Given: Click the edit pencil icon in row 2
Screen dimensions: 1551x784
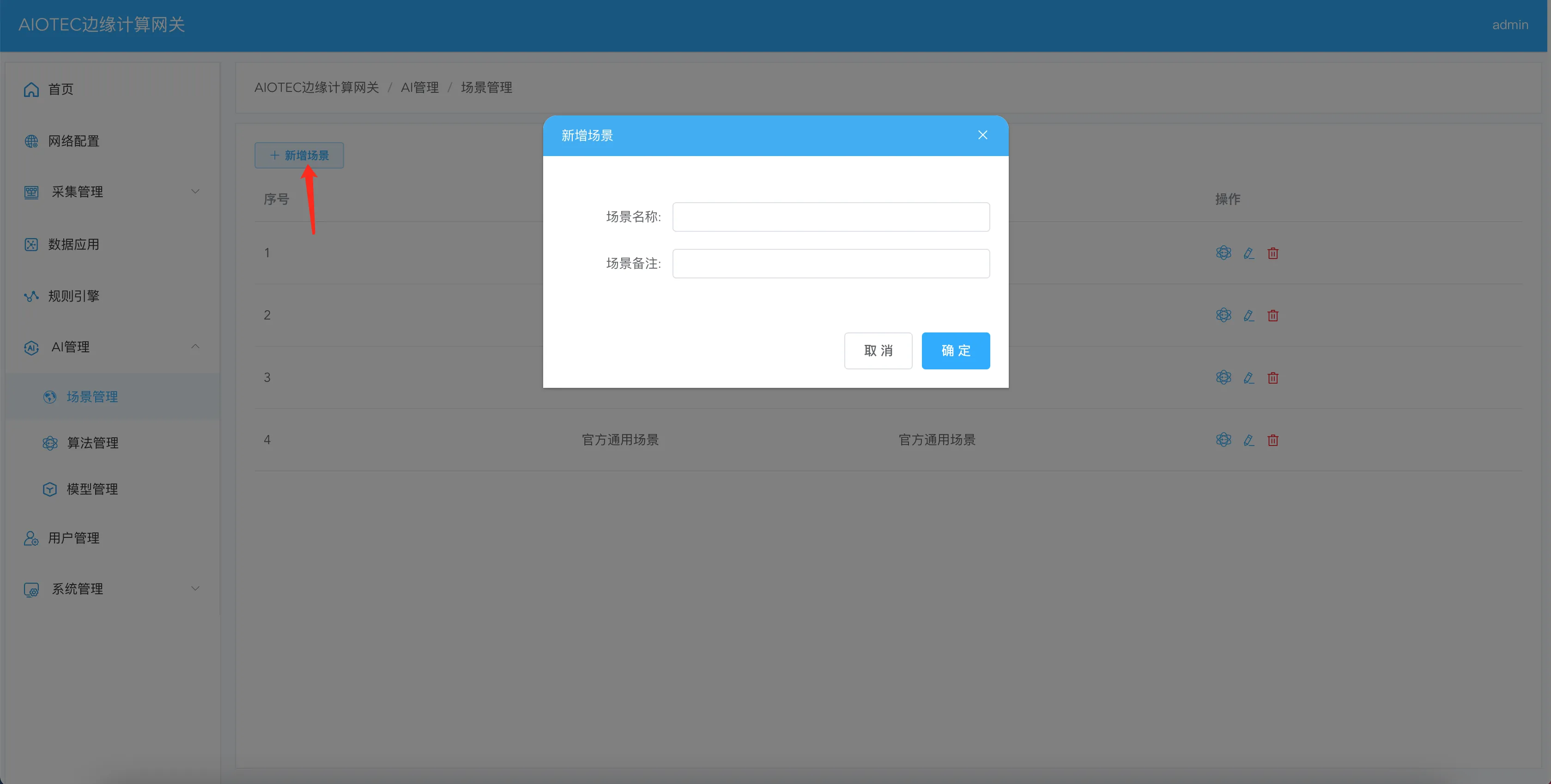Looking at the screenshot, I should 1248,315.
